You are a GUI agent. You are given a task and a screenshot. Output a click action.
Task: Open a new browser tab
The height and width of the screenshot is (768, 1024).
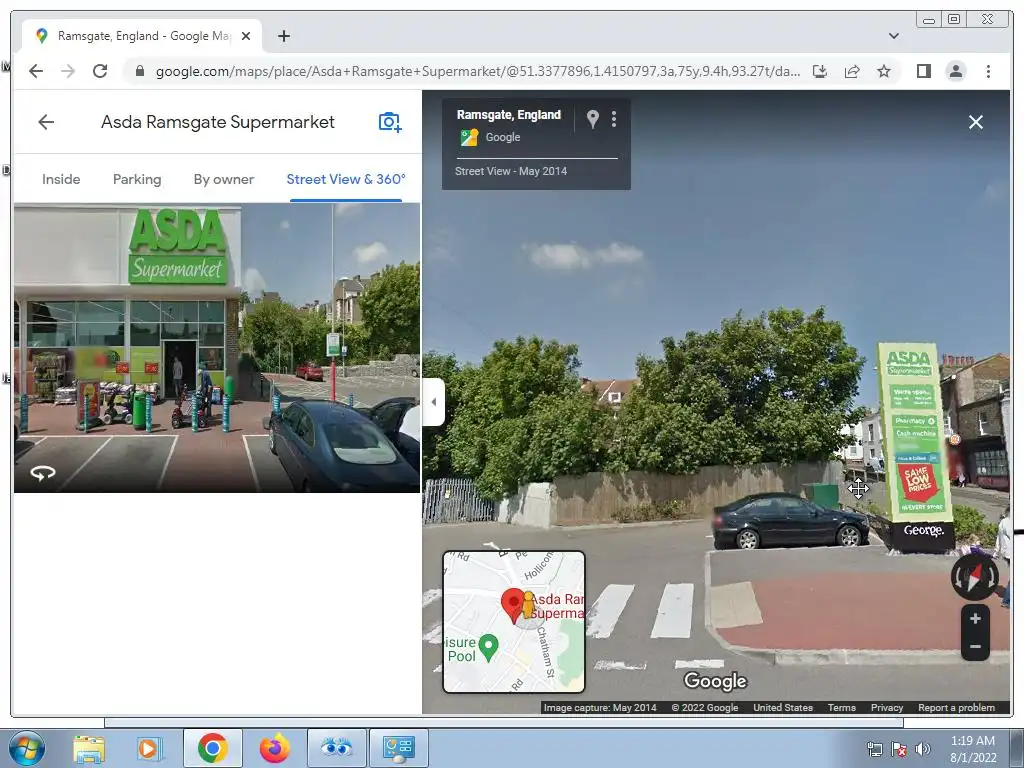coord(283,36)
